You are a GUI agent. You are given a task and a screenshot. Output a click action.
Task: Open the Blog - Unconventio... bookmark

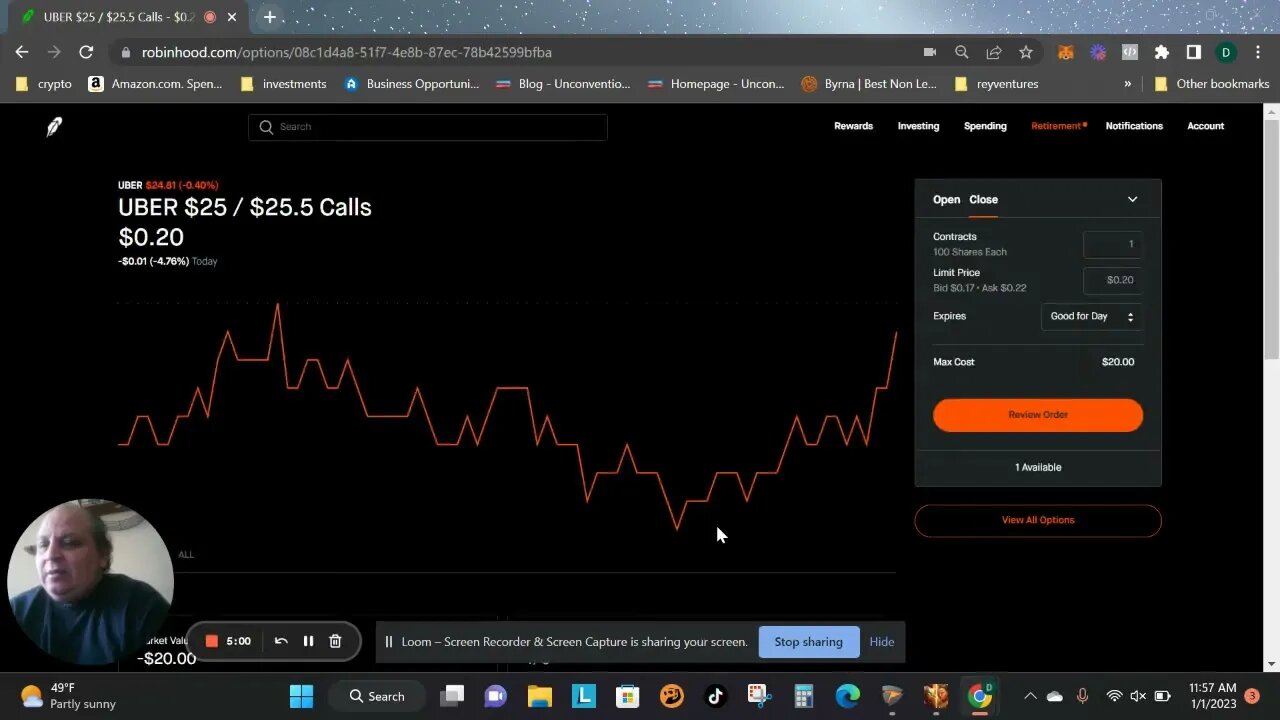coord(564,84)
